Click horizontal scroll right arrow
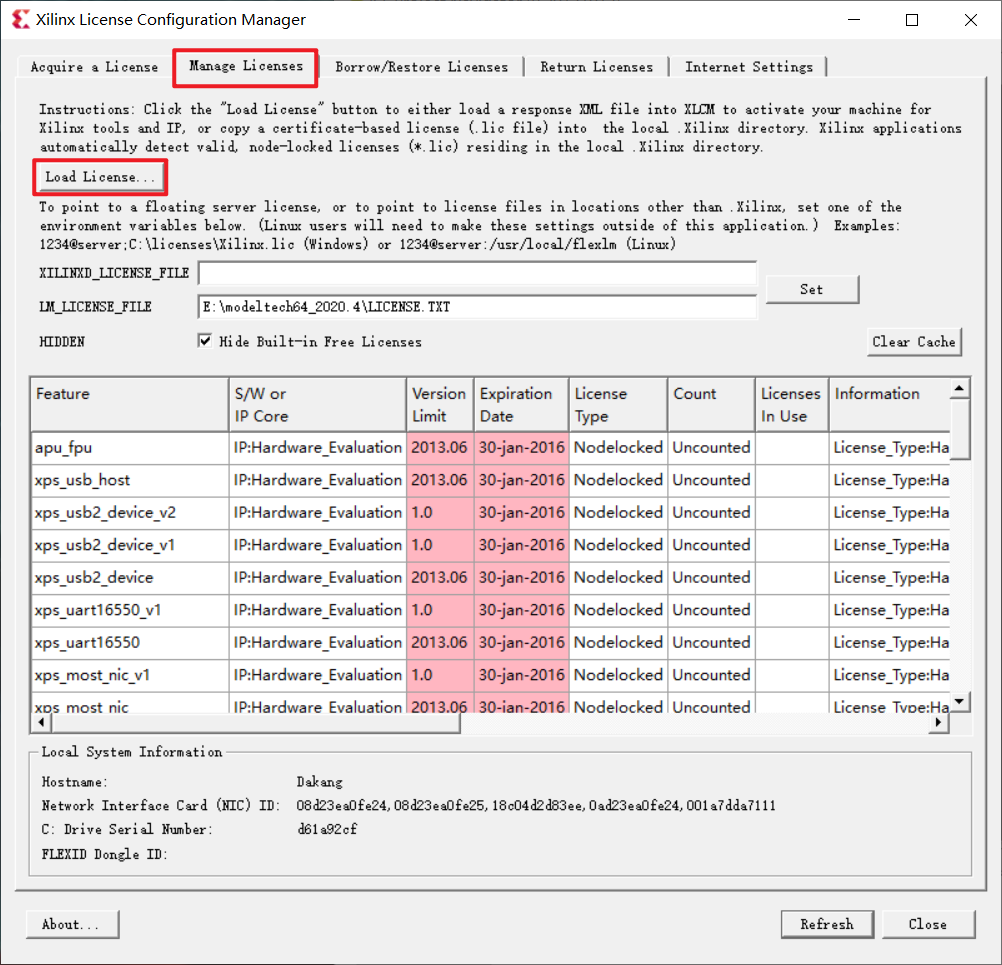Viewport: 1002px width, 965px height. (938, 723)
